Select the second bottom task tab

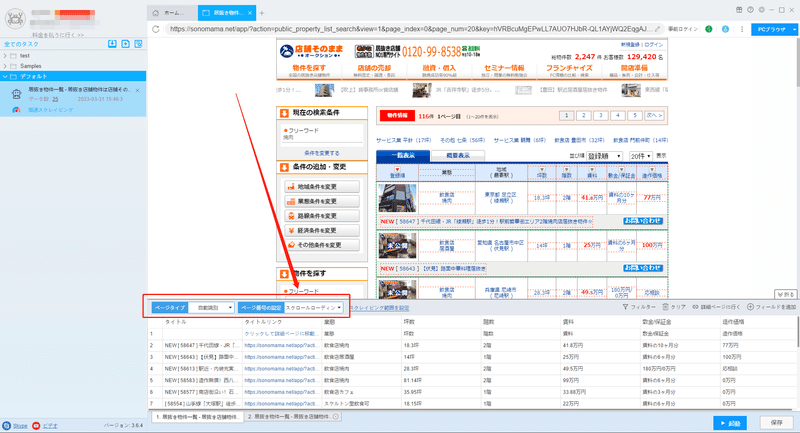(293, 417)
